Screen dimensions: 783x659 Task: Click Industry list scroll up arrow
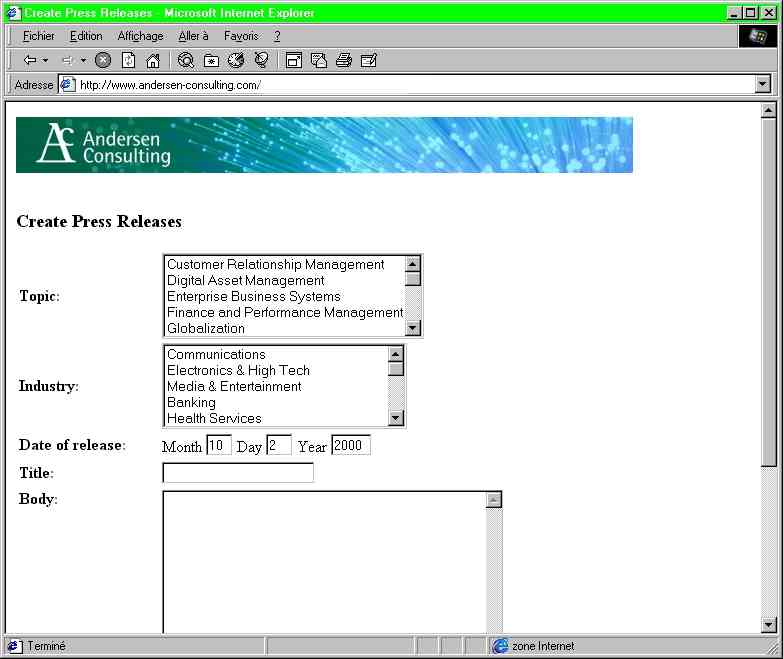pos(395,353)
